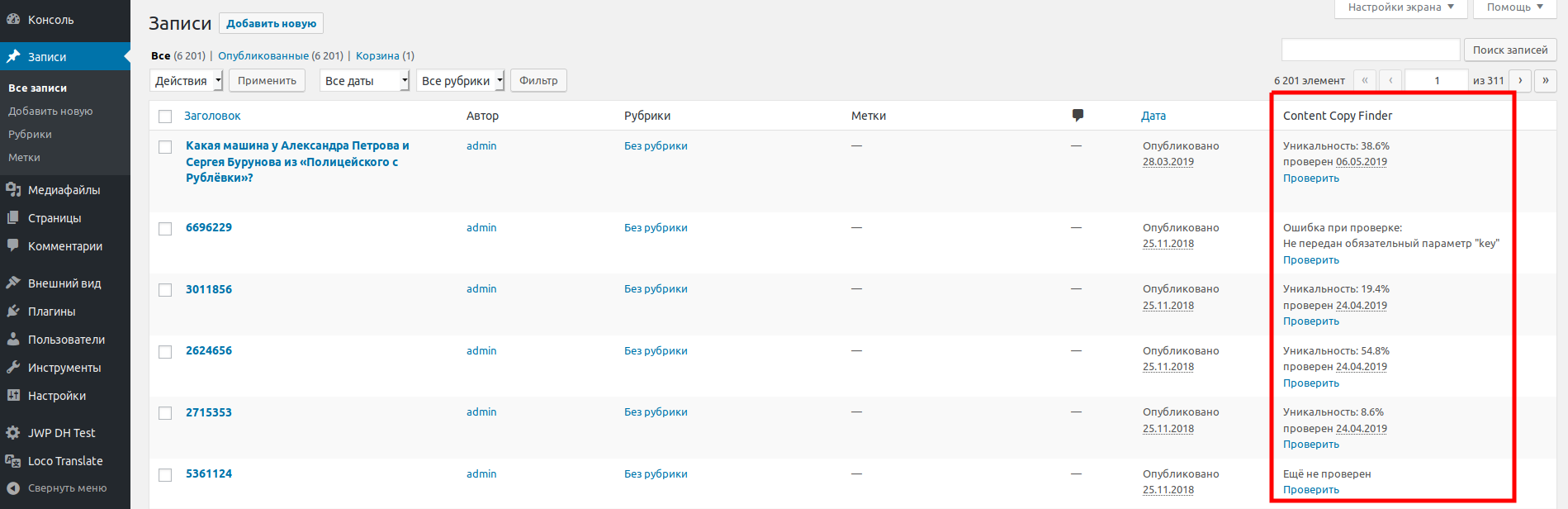Select checkbox for post 6696229
This screenshot has height=509, width=1568.
point(165,229)
